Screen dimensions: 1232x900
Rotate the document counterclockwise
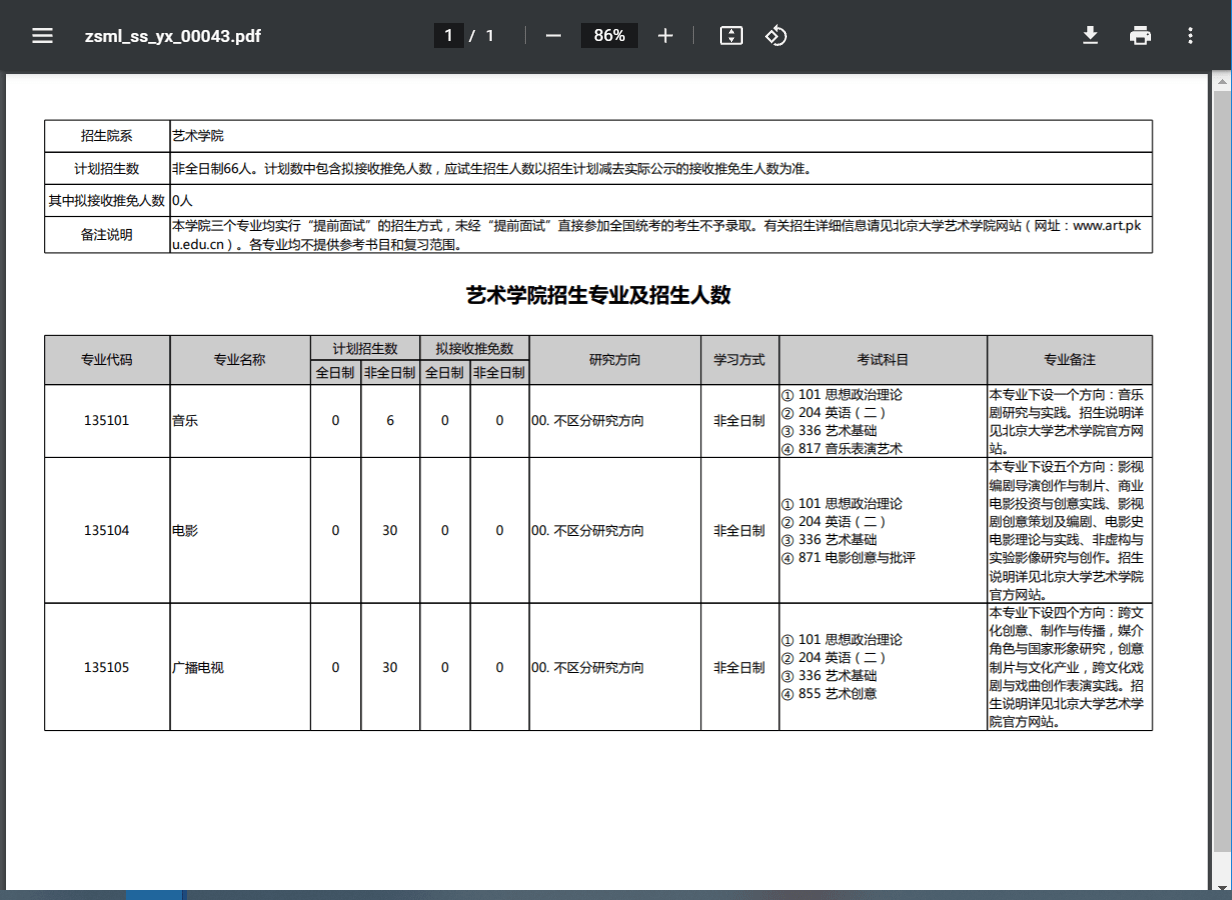[776, 36]
